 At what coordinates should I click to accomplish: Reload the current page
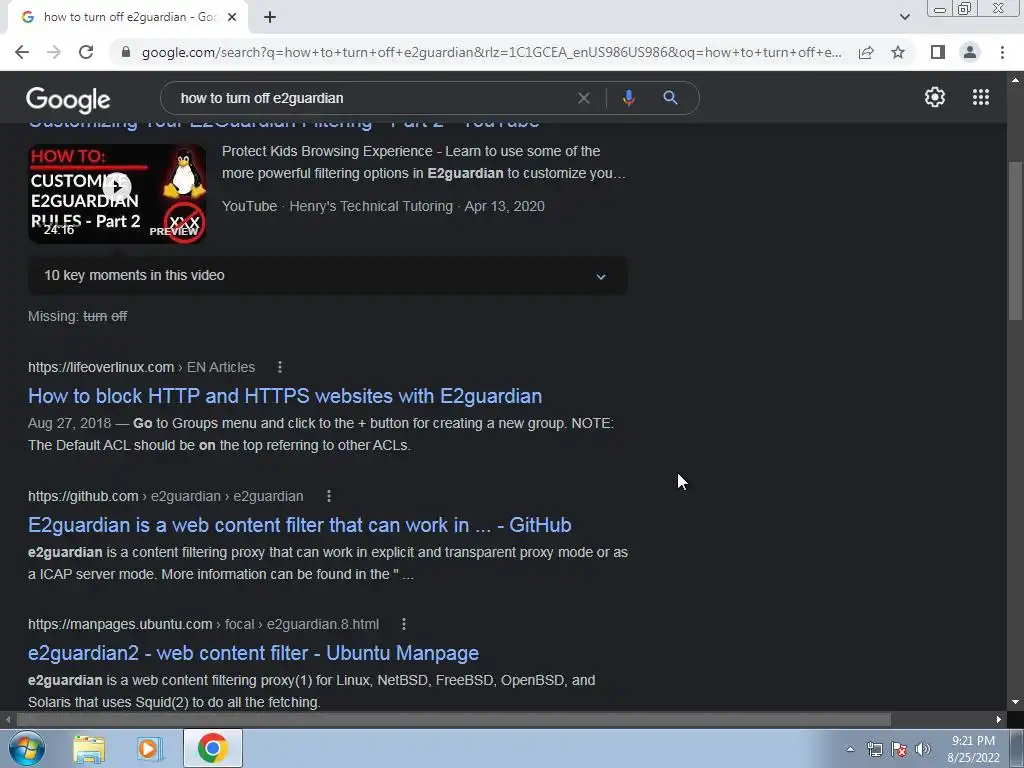[86, 52]
